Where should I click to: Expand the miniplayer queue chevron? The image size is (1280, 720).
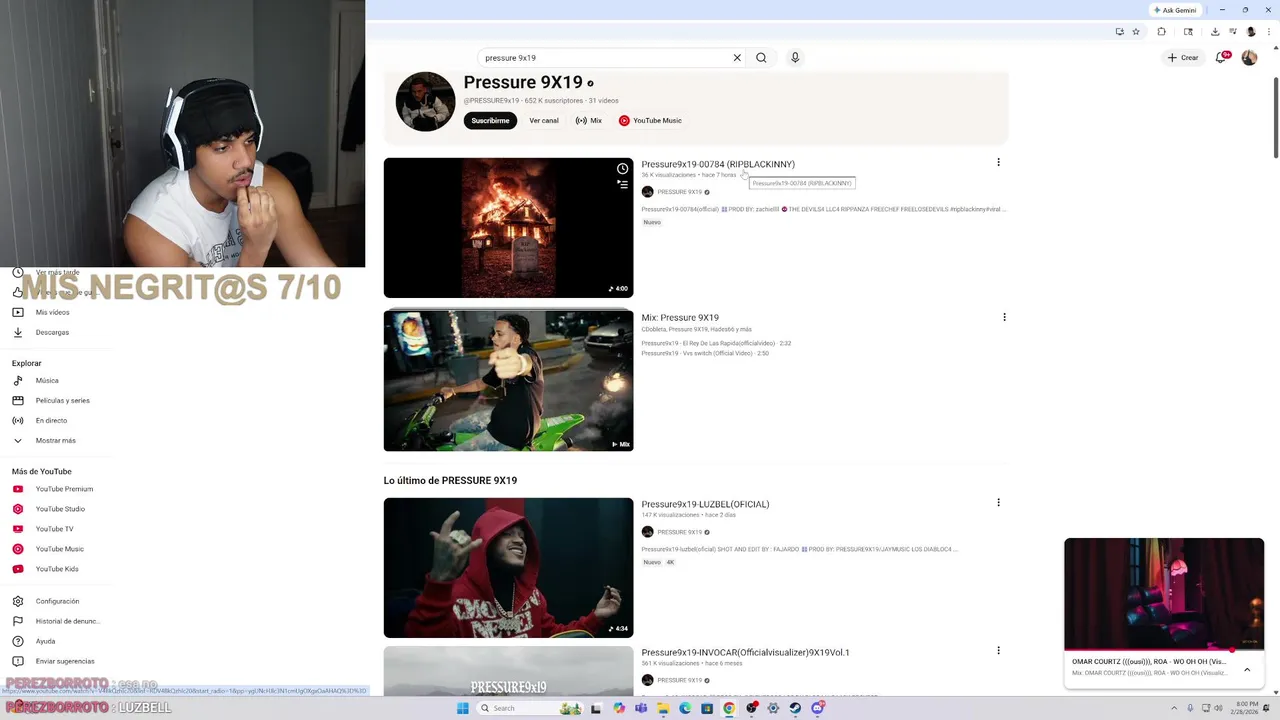[1247, 669]
